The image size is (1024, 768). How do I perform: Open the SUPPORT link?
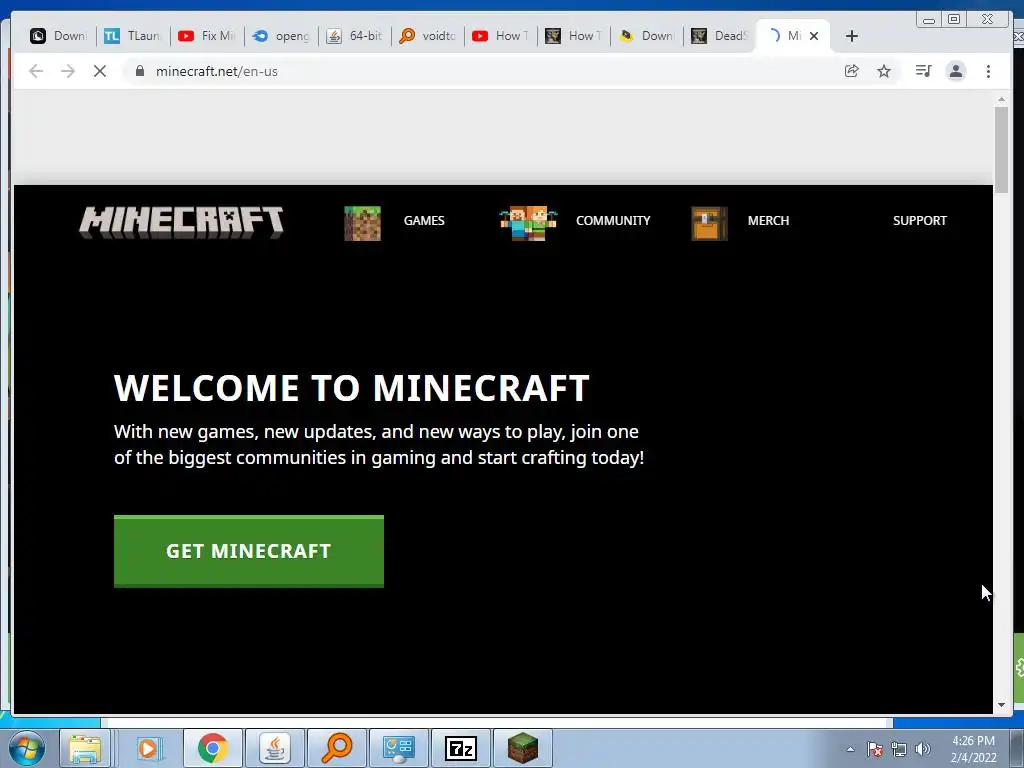(920, 221)
